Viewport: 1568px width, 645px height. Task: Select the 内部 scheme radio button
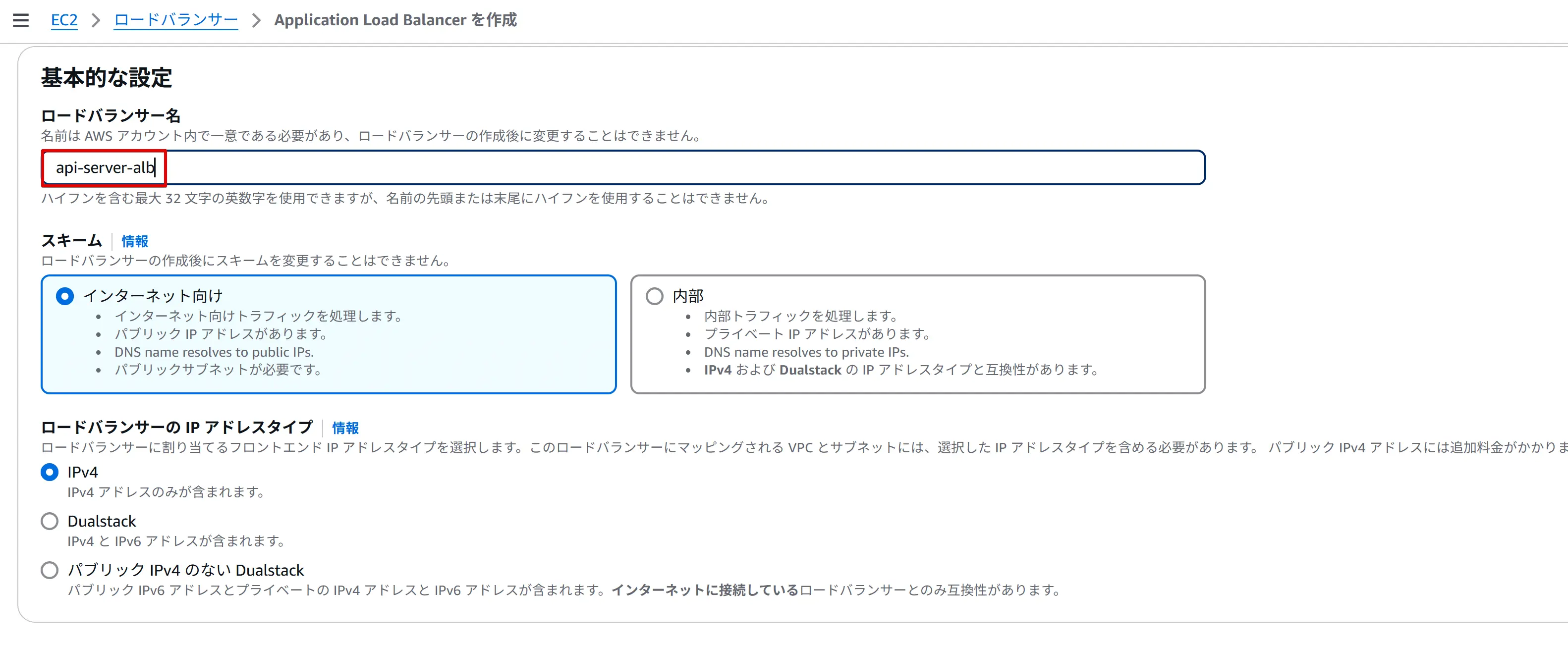[654, 296]
